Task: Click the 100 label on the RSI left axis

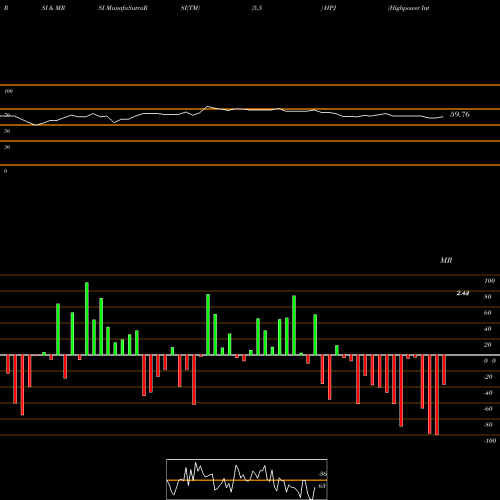Action: click(8, 91)
